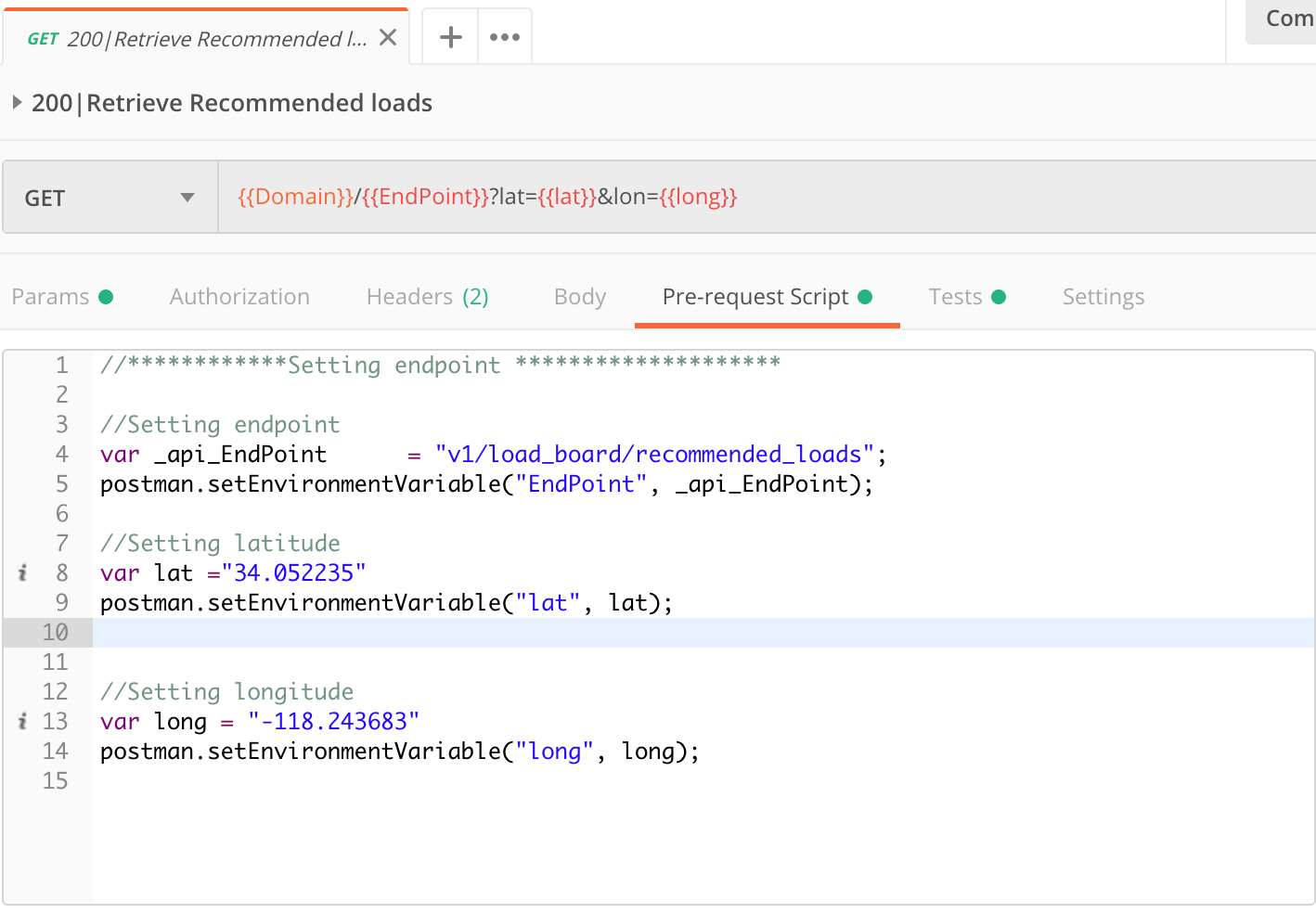This screenshot has height=913, width=1316.
Task: Open the tab options ellipsis menu
Action: (x=505, y=37)
